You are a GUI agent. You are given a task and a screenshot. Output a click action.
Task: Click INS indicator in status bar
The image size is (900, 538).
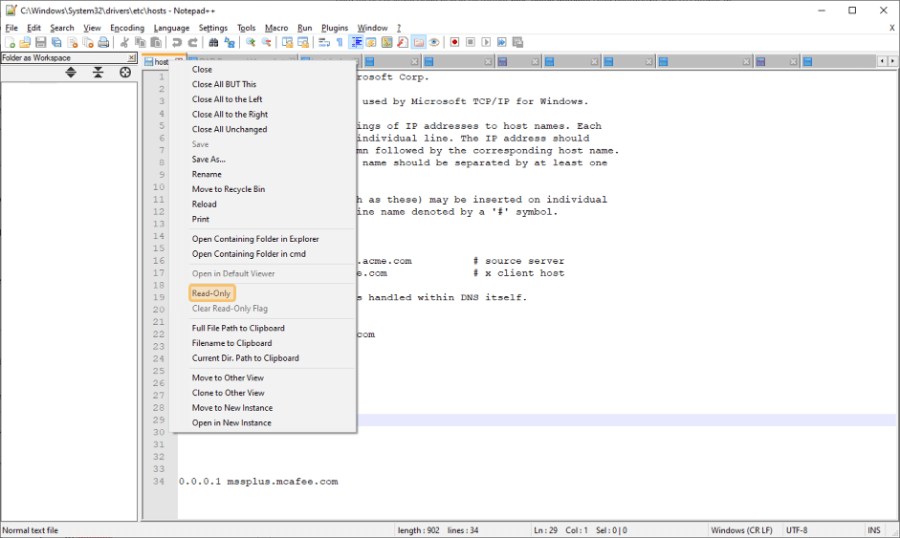[874, 530]
